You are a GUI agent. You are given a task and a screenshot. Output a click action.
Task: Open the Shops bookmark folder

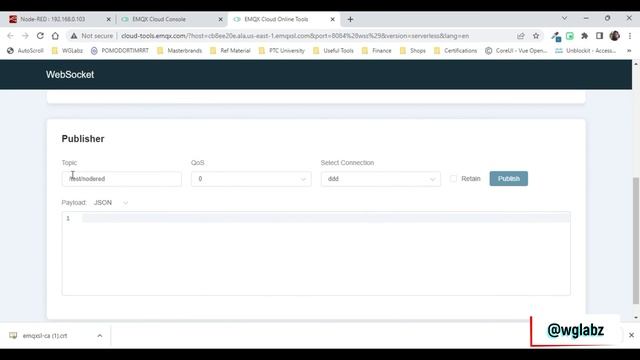click(413, 51)
